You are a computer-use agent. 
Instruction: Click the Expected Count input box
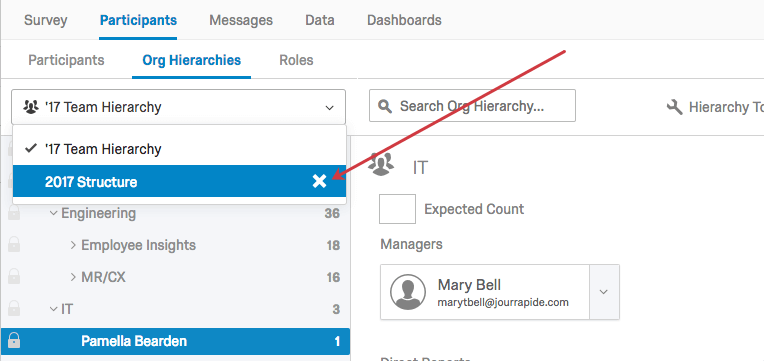tap(398, 209)
